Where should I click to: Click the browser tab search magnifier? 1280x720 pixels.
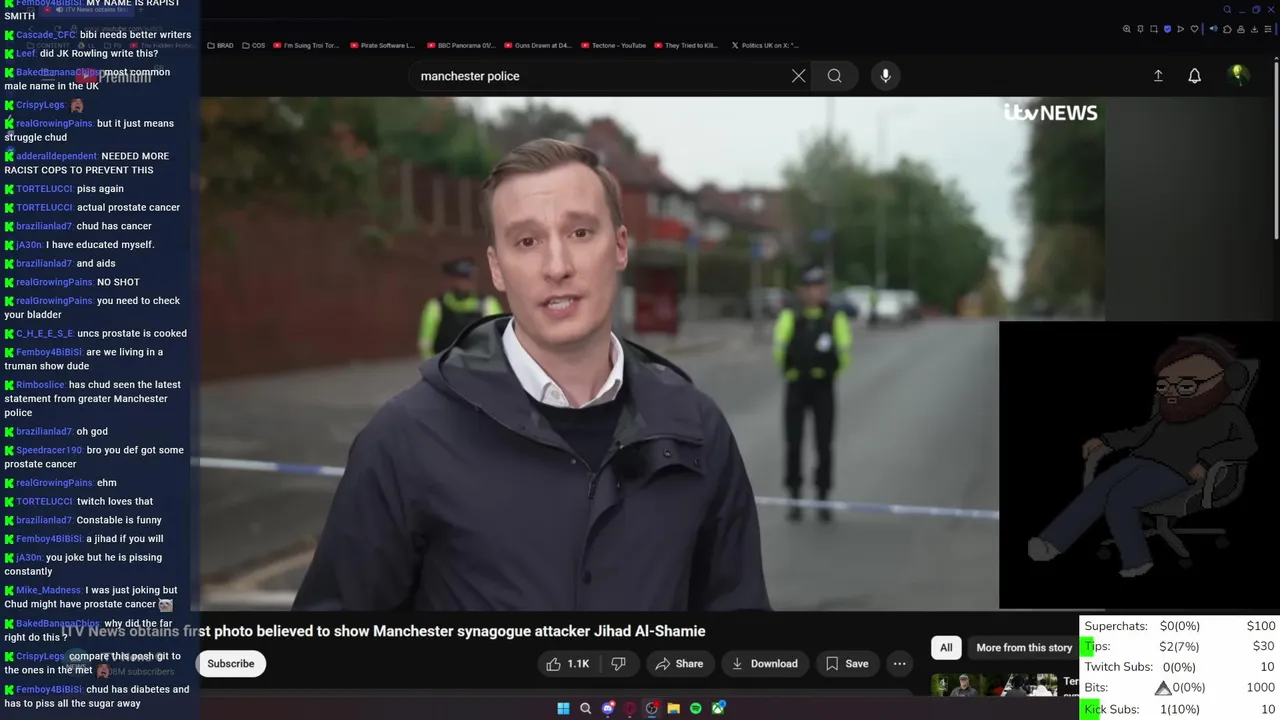tap(1227, 10)
